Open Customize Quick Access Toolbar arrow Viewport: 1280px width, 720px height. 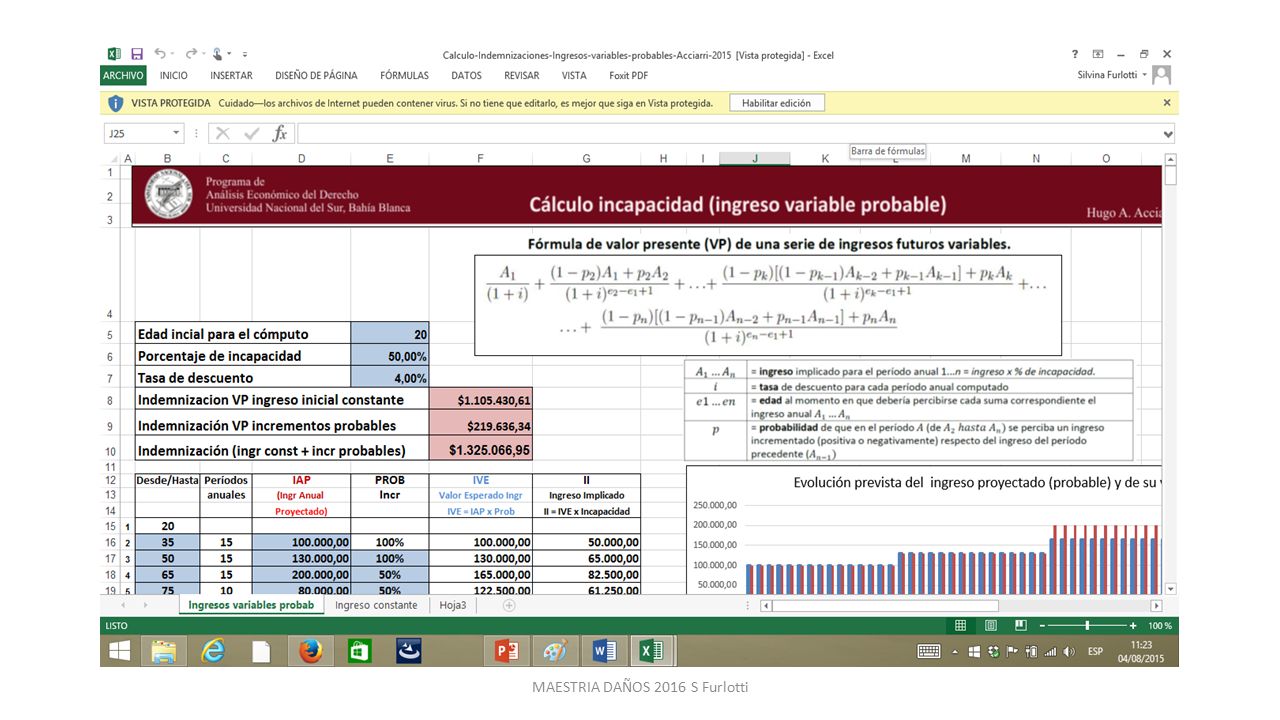245,54
